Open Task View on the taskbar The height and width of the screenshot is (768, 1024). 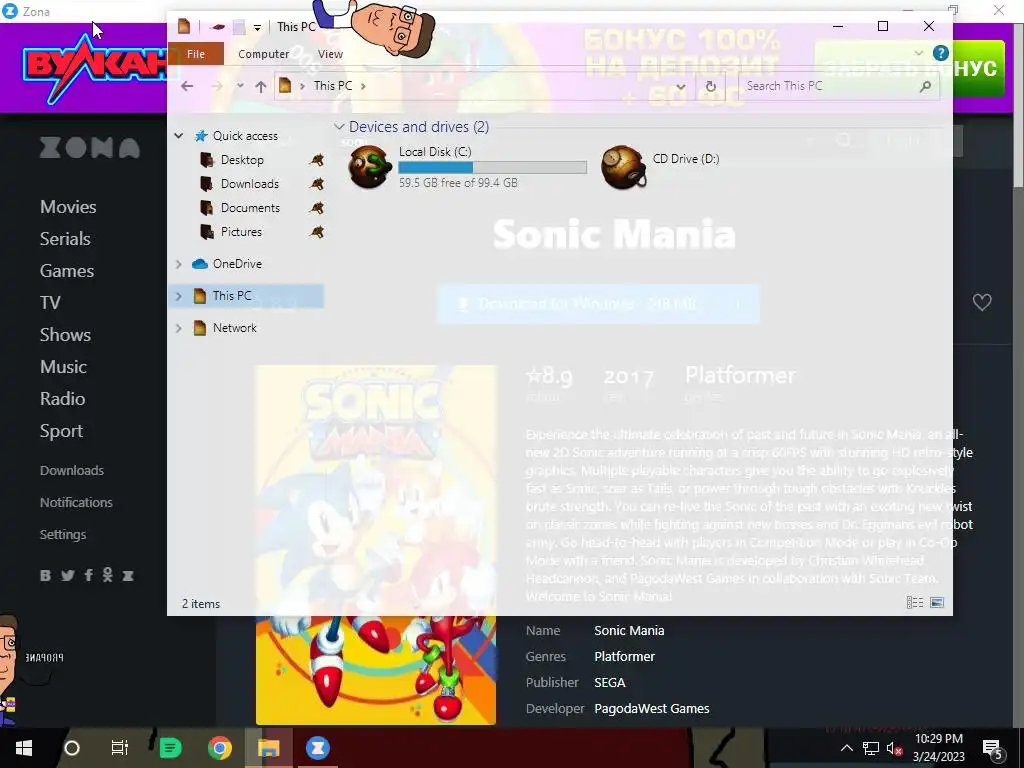coord(120,748)
